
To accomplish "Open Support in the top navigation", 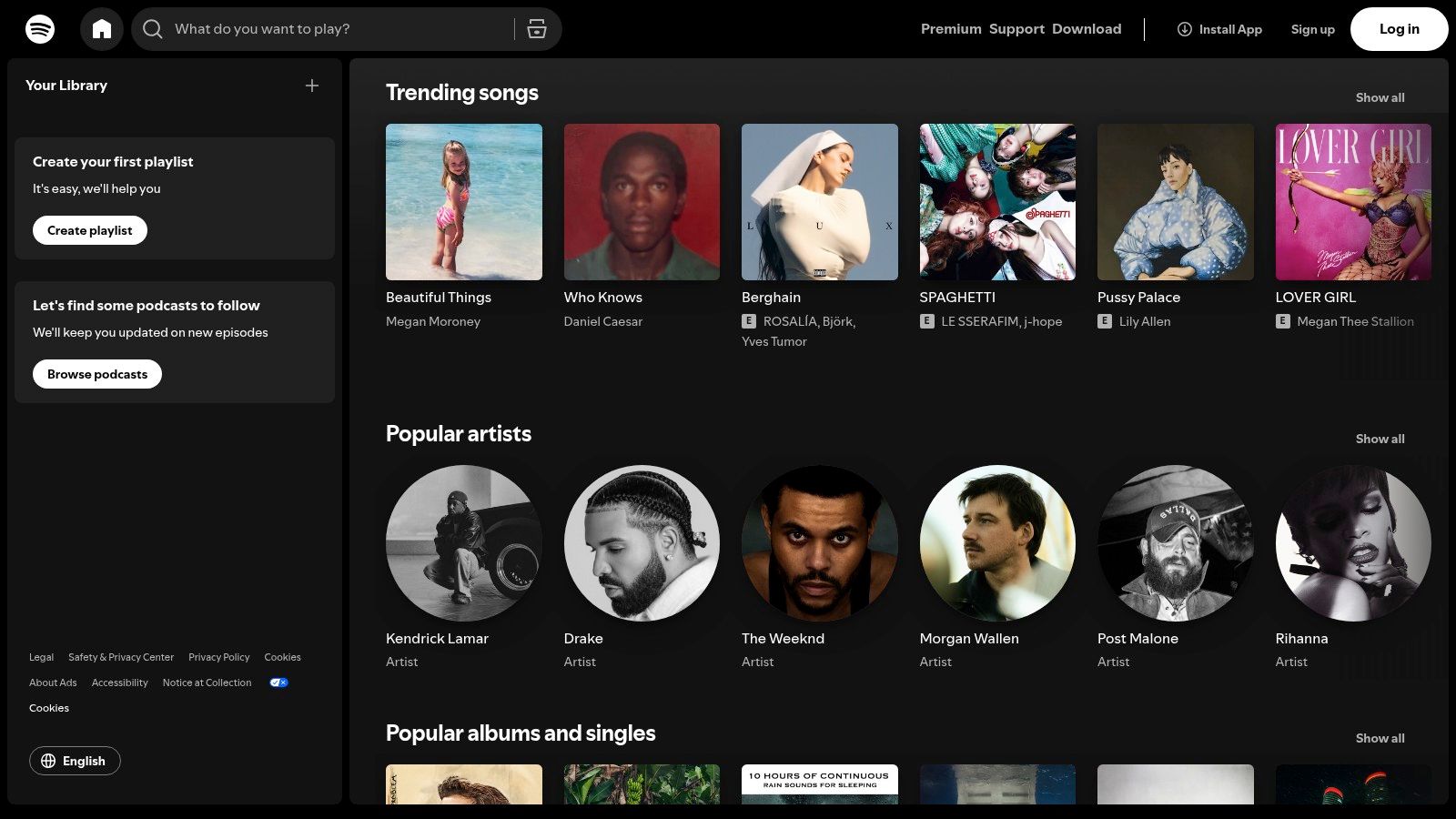I will pos(1016,28).
